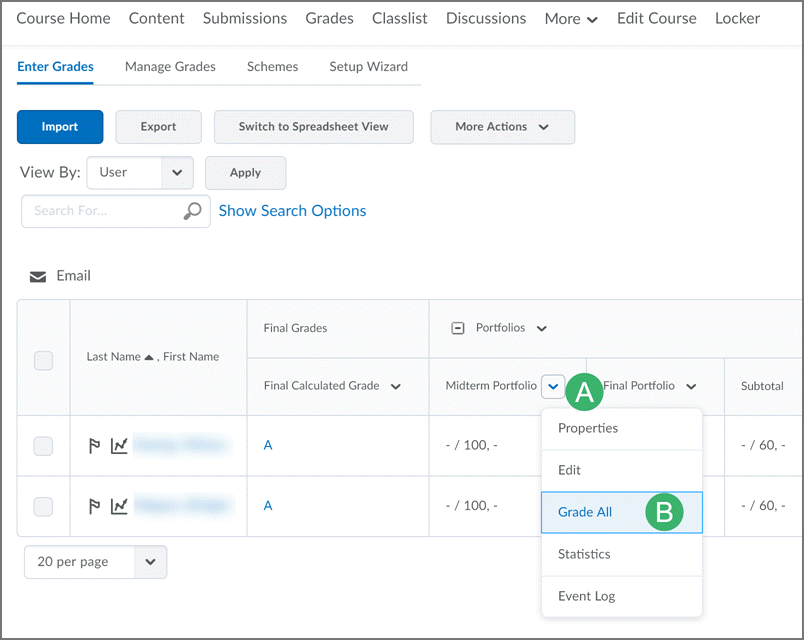The width and height of the screenshot is (804, 640).
Task: Check the second student row checkbox
Action: 43,506
